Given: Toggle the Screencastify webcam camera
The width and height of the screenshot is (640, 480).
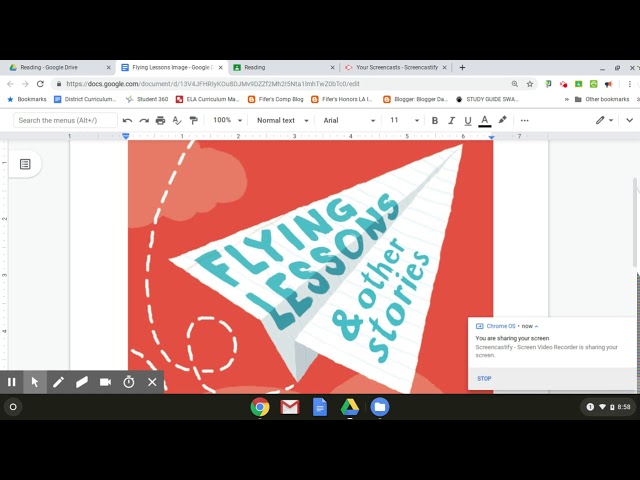Looking at the screenshot, I should pos(105,382).
